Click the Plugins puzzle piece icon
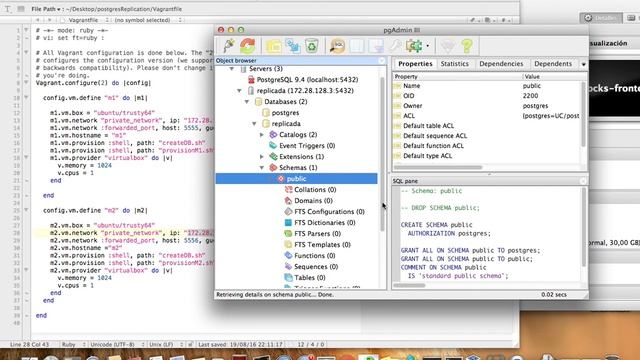640x360 pixels. coord(414,46)
